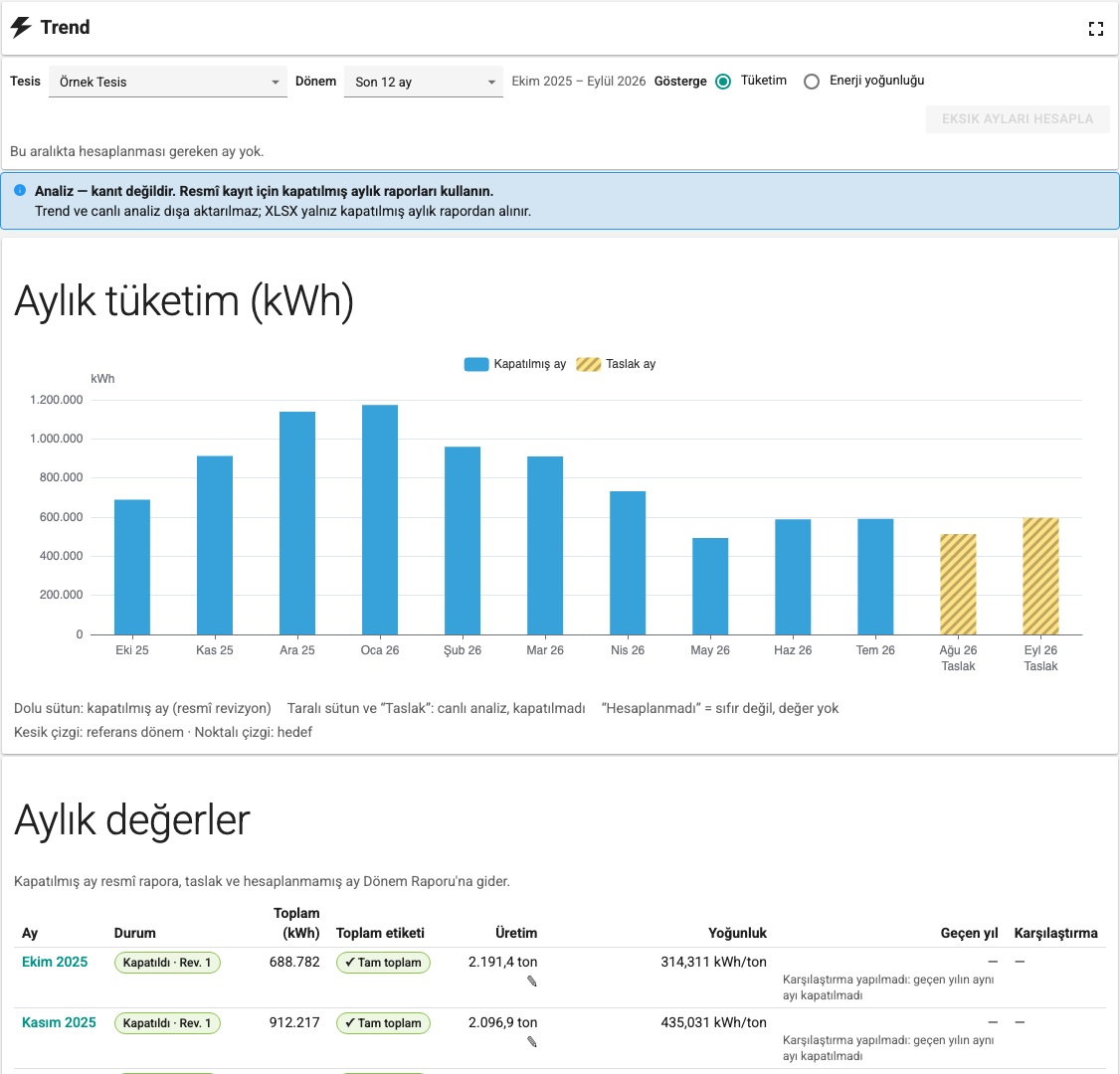
Task: Click the Yoğunluk column header
Action: coord(737,934)
